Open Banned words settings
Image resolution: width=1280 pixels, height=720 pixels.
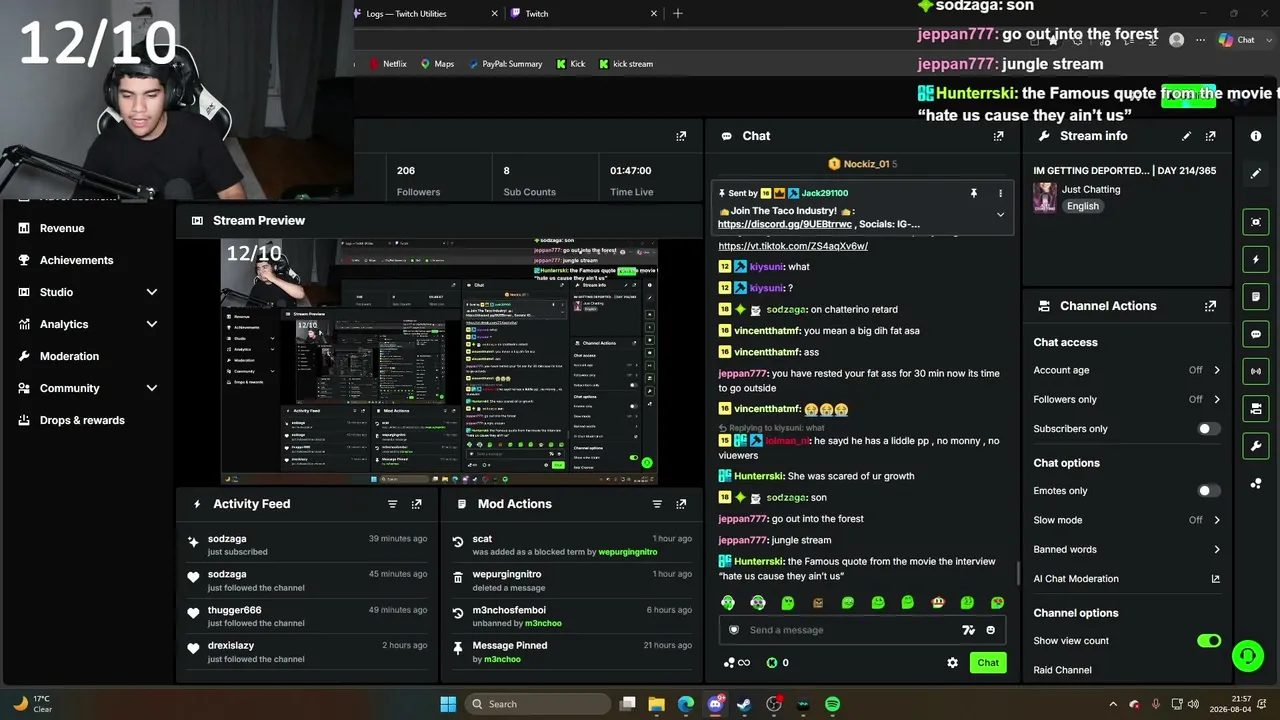1127,549
